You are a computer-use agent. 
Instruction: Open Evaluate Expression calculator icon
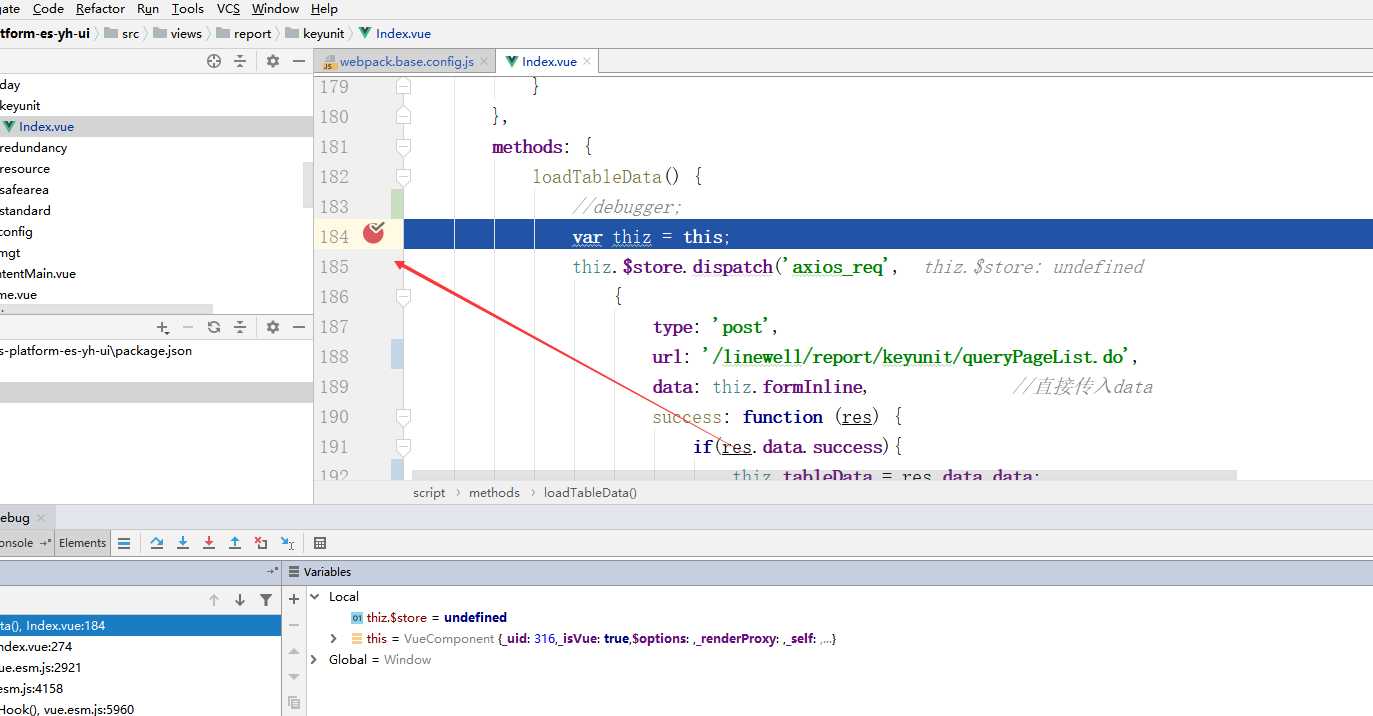point(320,543)
